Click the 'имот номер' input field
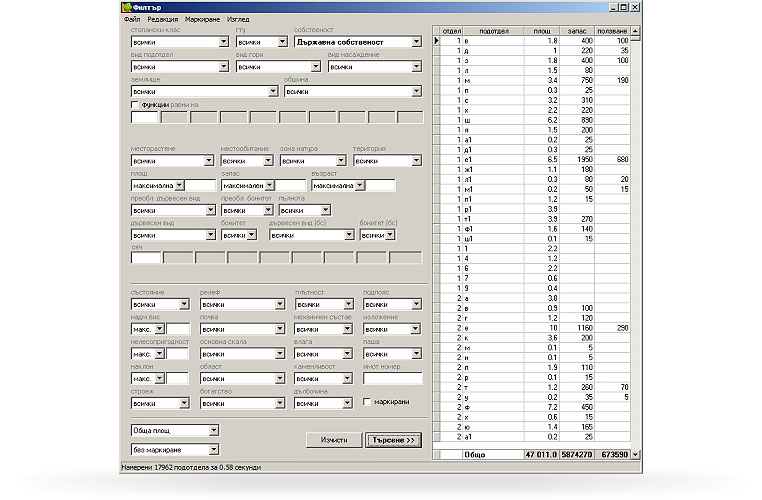This screenshot has width=762, height=500. point(392,379)
